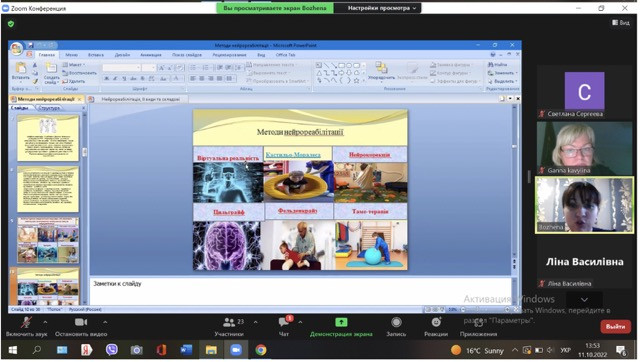640x362 pixels.
Task: Open the Вставка ribbon tab
Action: [x=96, y=55]
